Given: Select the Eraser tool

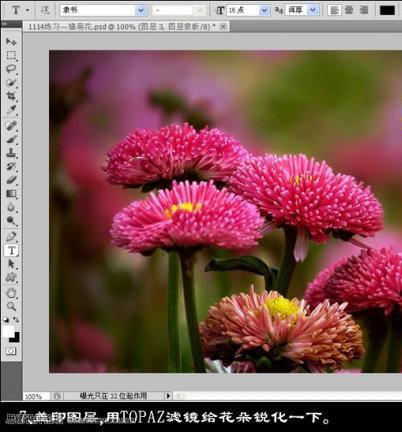Looking at the screenshot, I should tap(11, 180).
